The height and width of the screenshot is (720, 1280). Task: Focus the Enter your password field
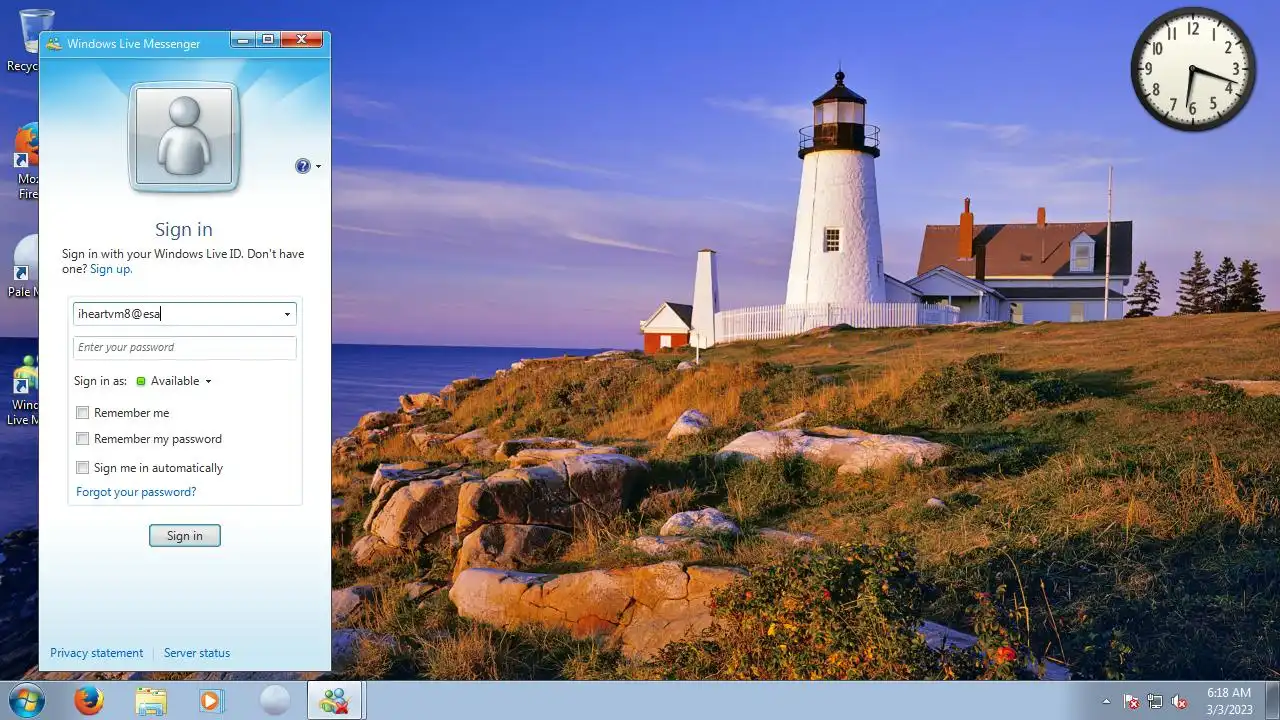[x=185, y=348]
